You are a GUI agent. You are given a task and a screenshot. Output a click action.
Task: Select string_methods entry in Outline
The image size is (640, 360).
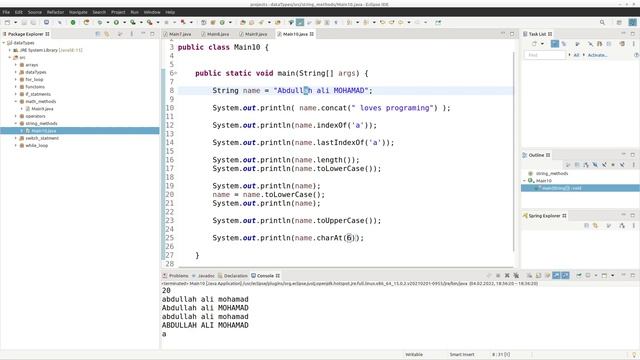[552, 173]
